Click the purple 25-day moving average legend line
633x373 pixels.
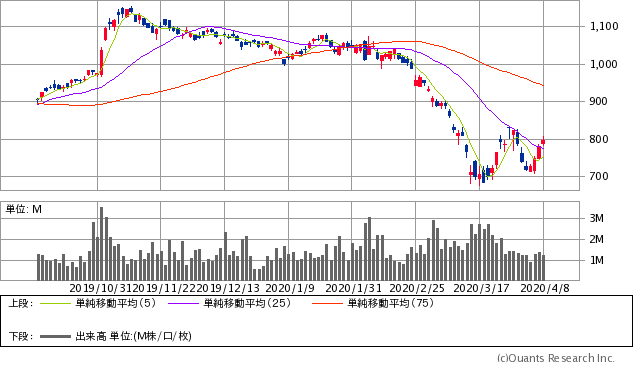click(x=183, y=303)
